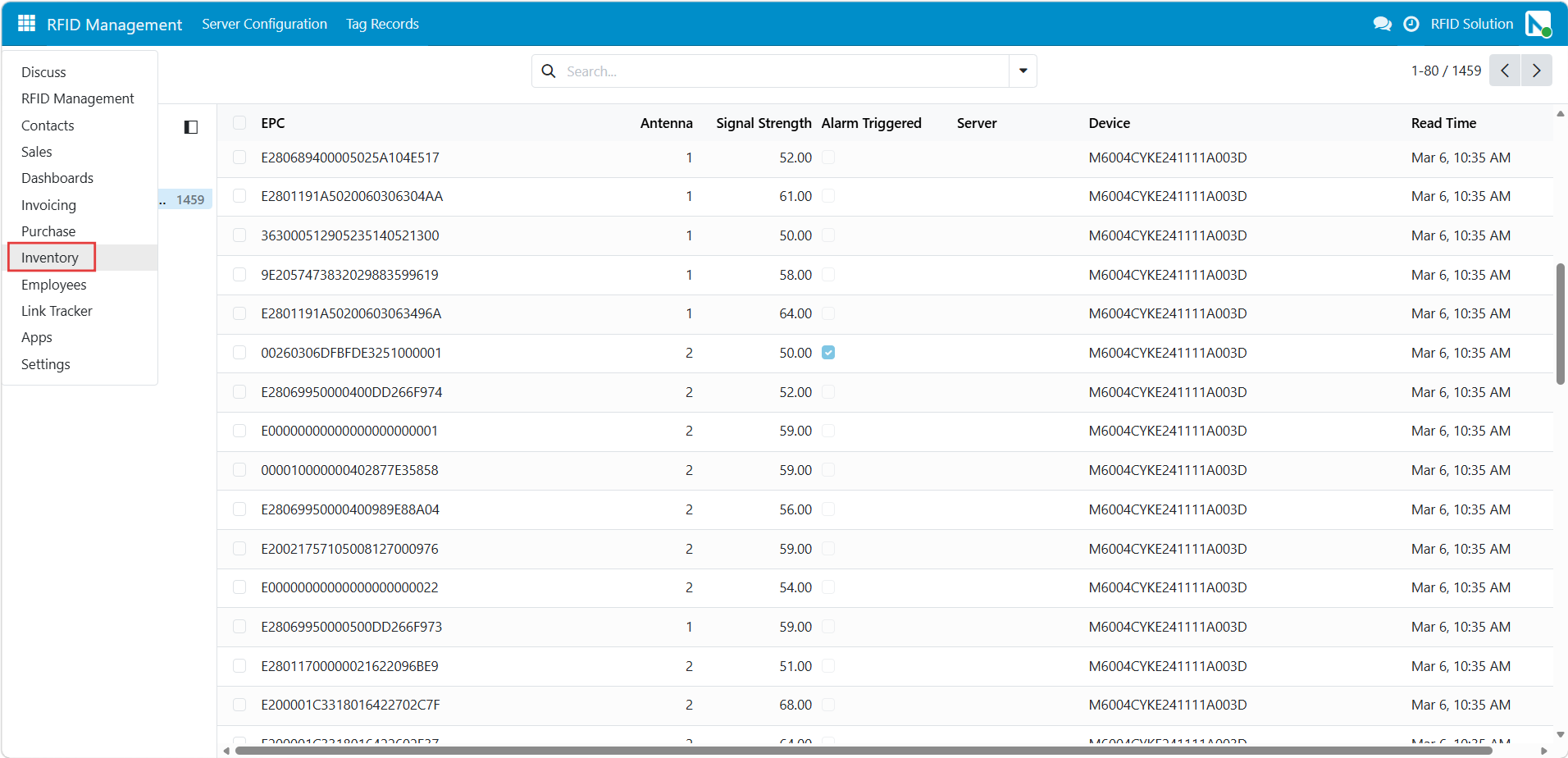Toggle the side panel icon
Viewport: 1568px width, 758px height.
click(191, 127)
